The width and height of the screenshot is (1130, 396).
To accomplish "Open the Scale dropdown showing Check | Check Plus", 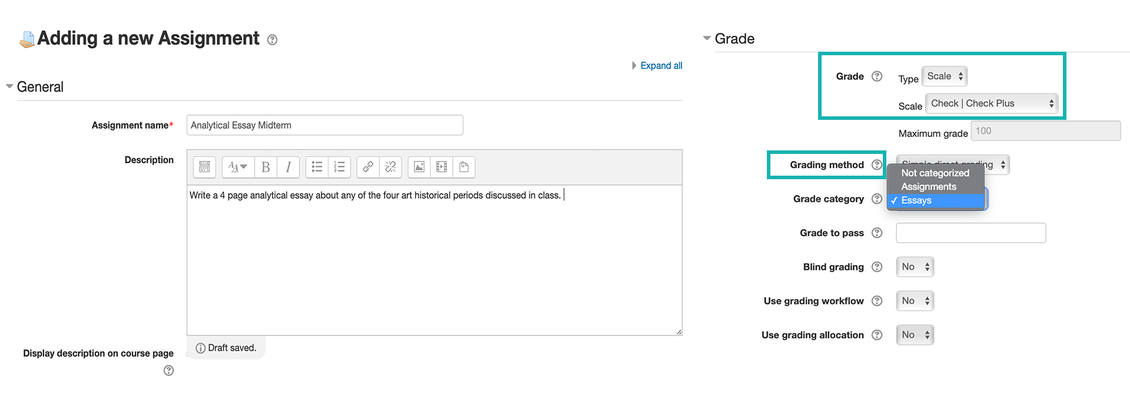I will point(992,104).
